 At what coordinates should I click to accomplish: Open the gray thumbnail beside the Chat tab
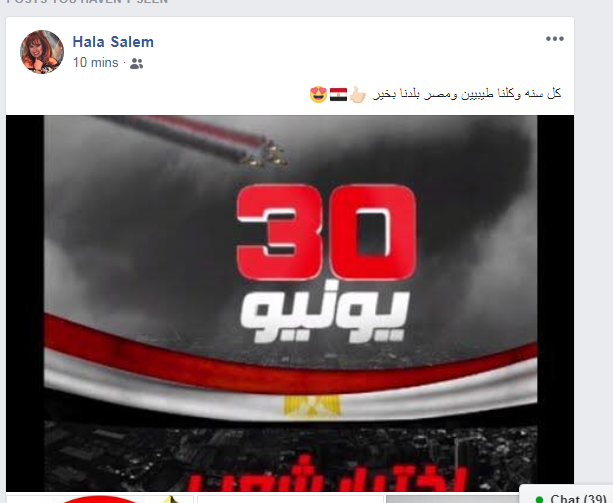pos(452,499)
